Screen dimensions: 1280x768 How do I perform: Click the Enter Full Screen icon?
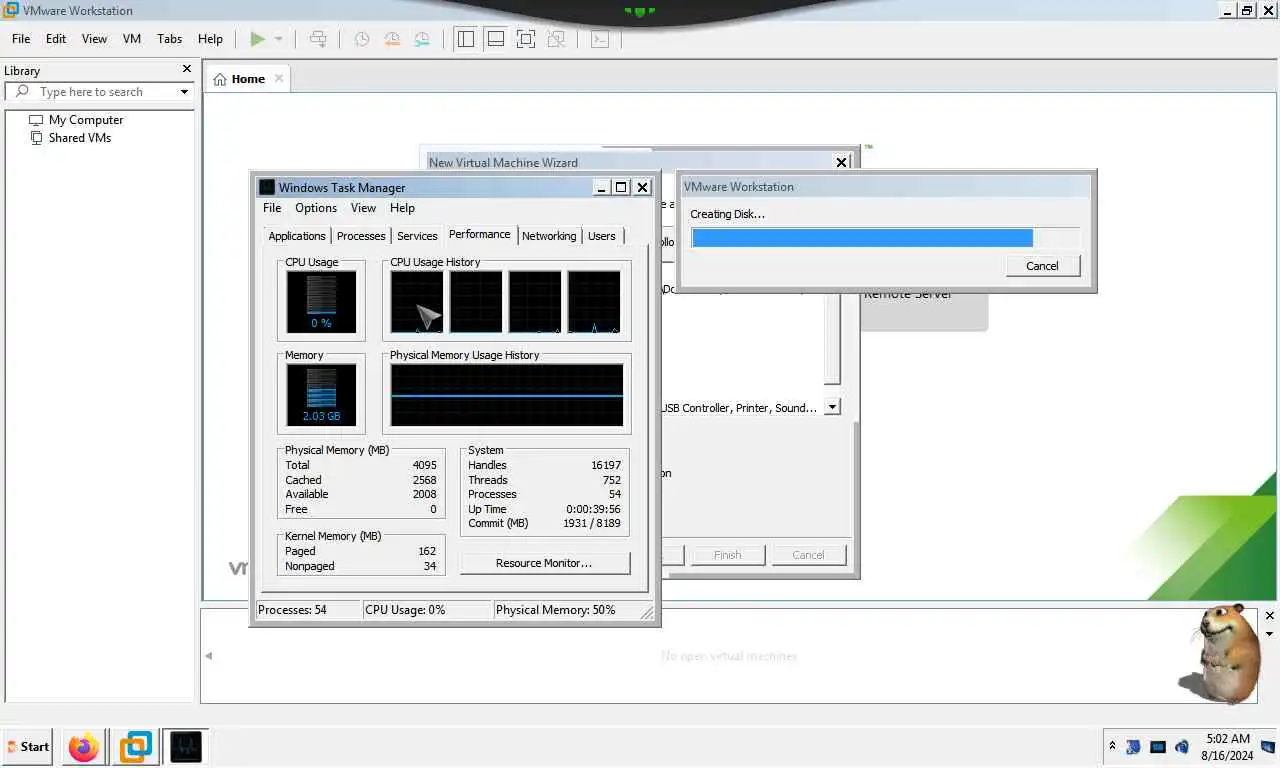526,39
